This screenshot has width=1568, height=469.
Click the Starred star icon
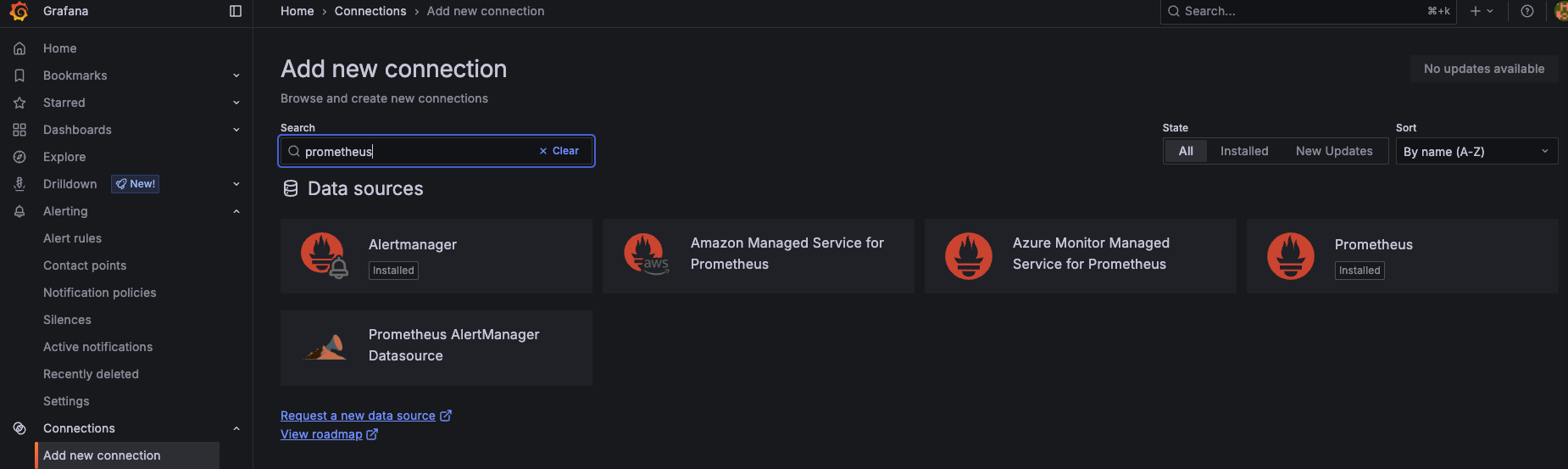click(19, 103)
